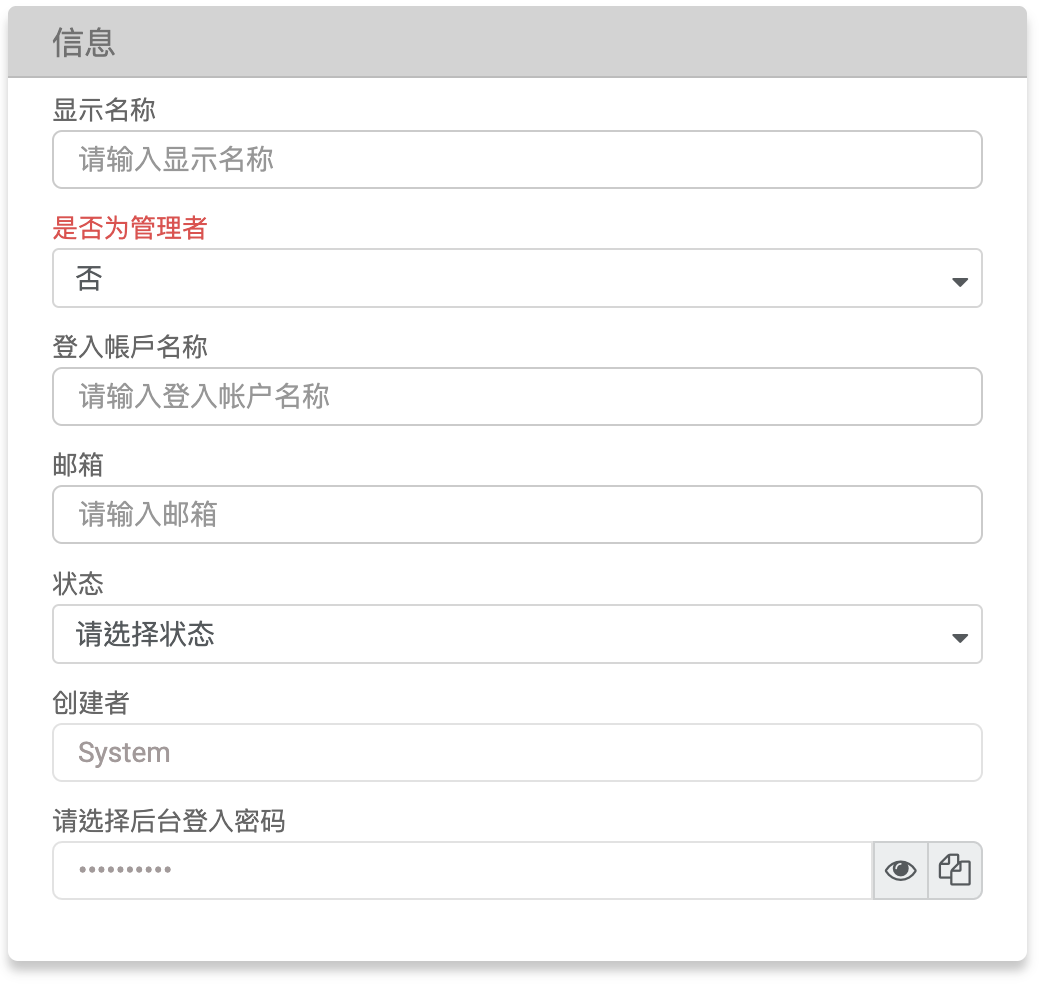Open the 是否为管理者 select showing 否
This screenshot has height=985, width=1039.
point(500,278)
